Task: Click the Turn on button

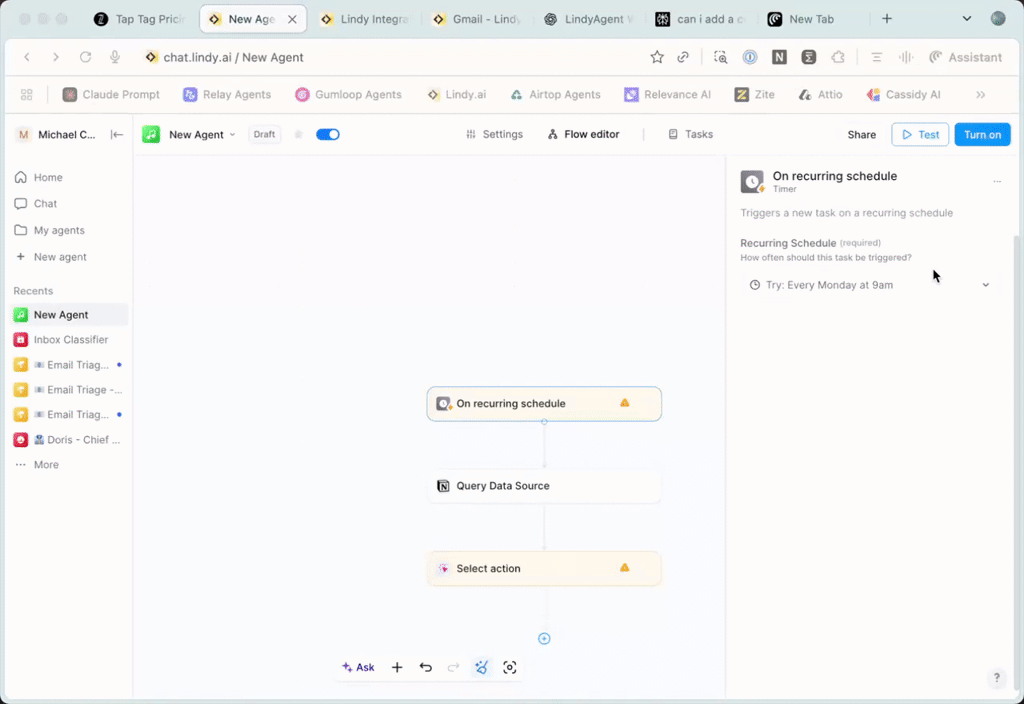Action: click(x=982, y=134)
